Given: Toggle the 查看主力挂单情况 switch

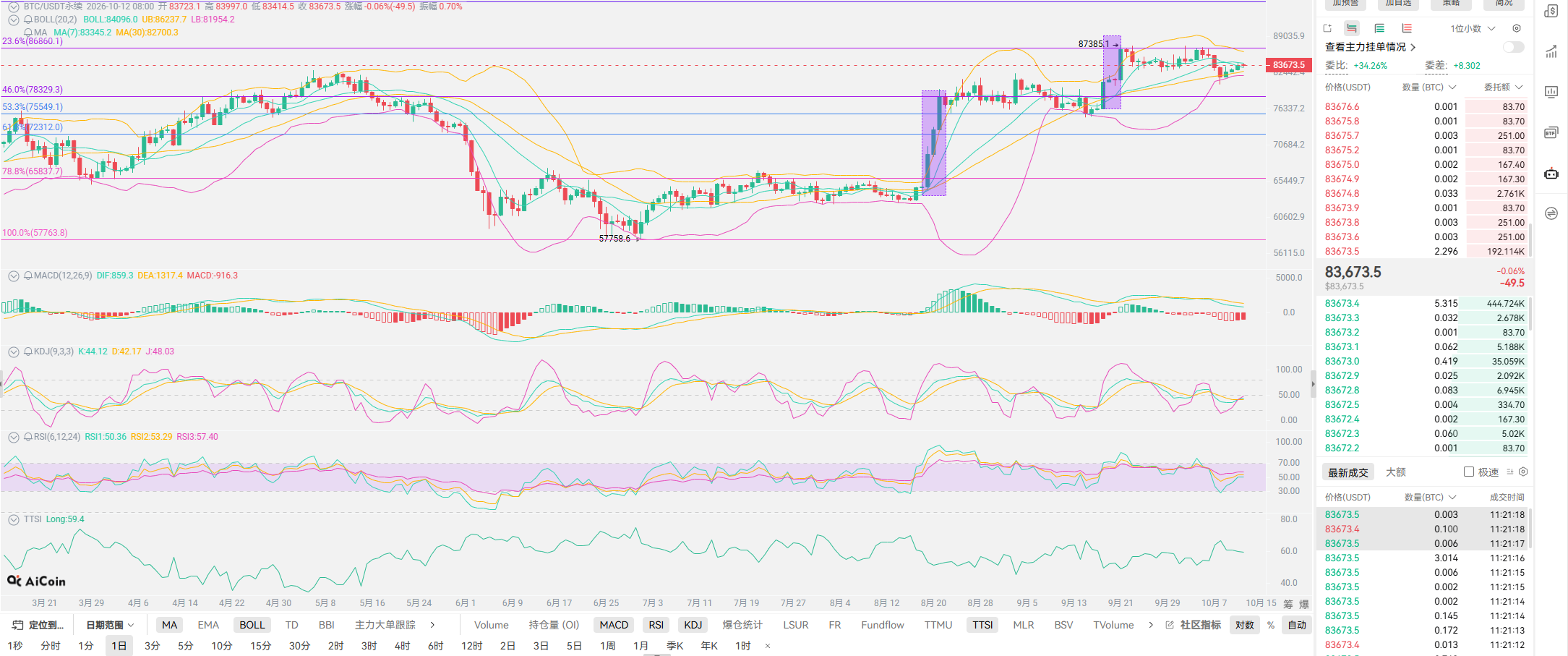Looking at the screenshot, I should click(1513, 47).
